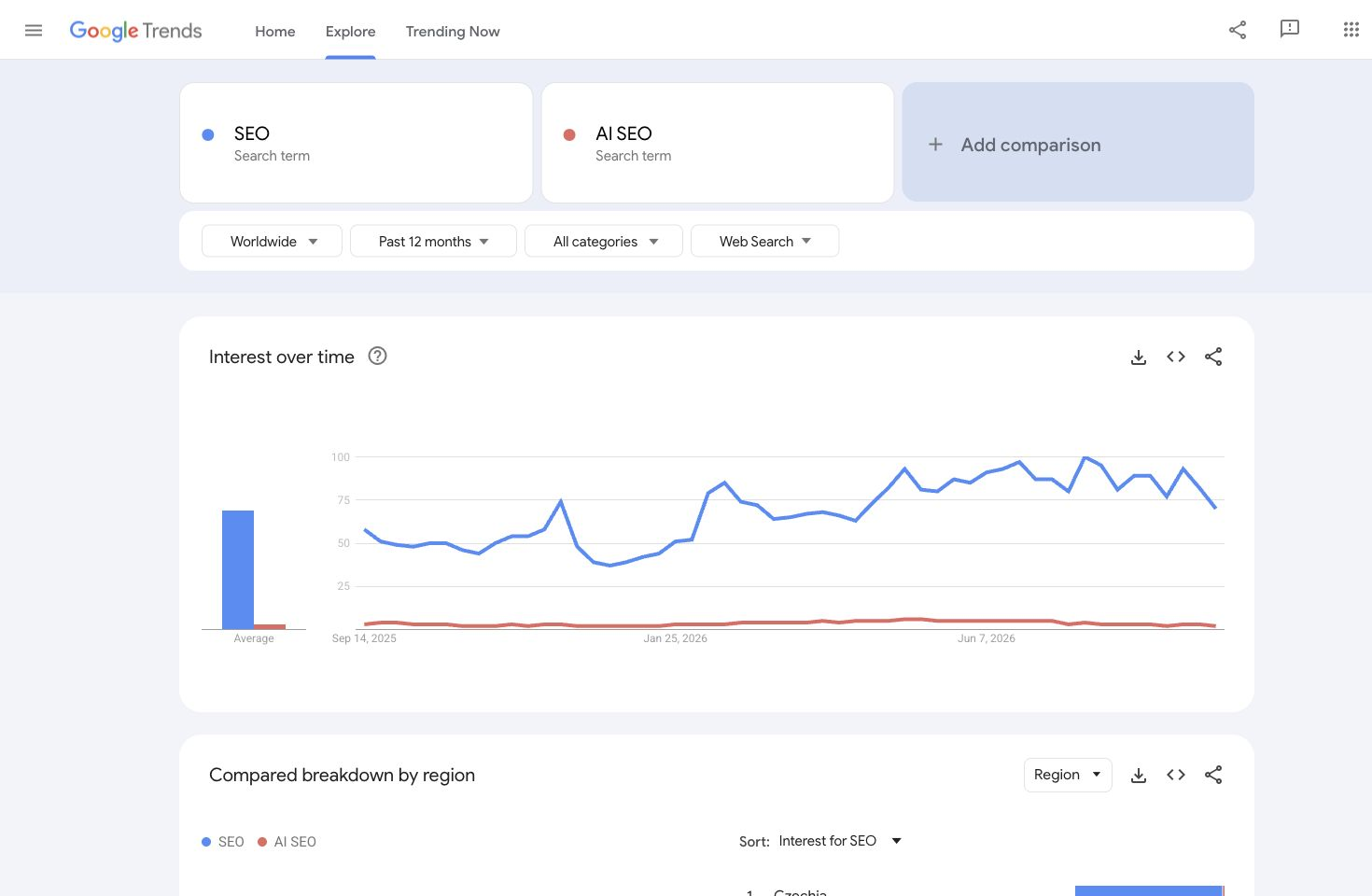This screenshot has width=1372, height=896.
Task: Get embed code for region breakdown
Action: click(1176, 775)
